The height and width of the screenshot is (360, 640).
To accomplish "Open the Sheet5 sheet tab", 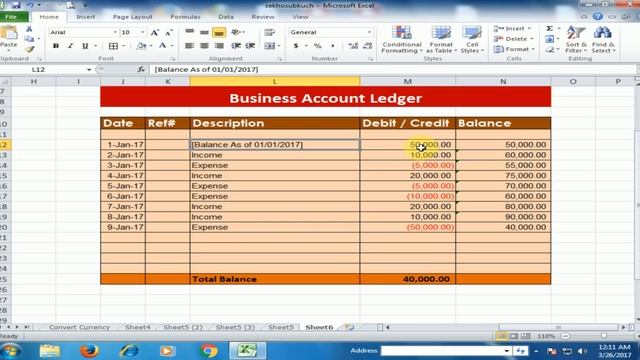I will click(281, 327).
